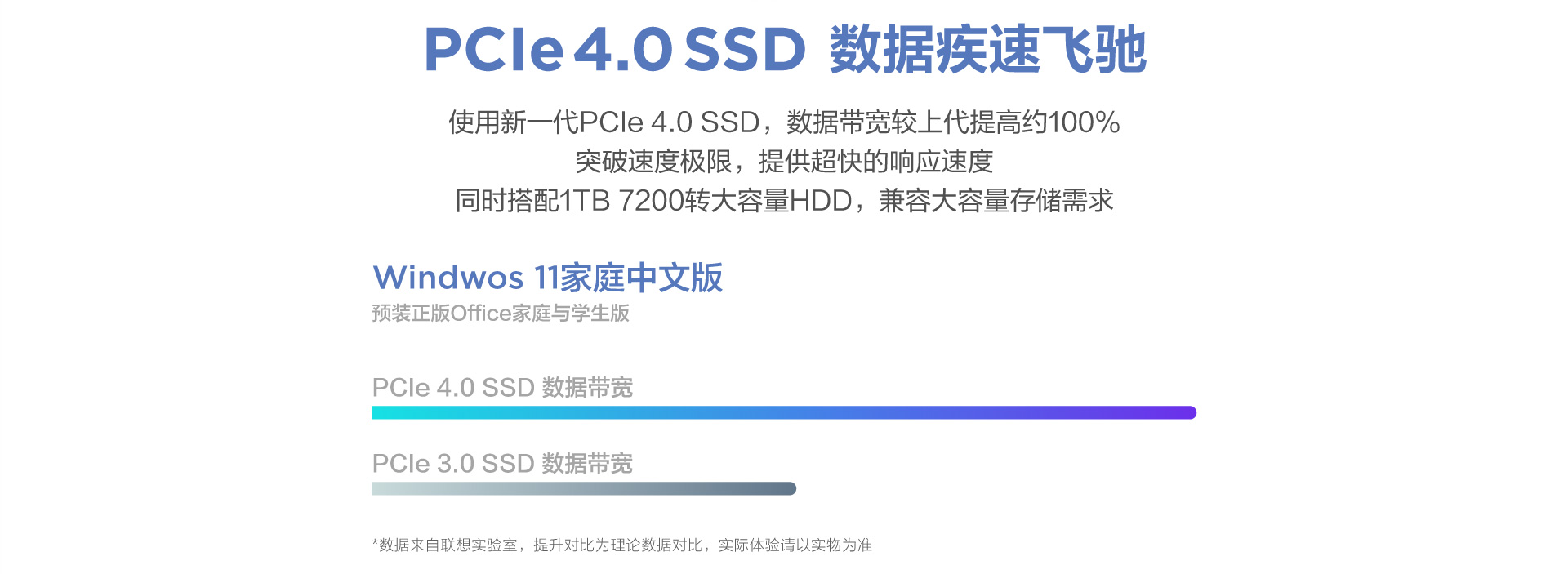Click the word SSD in the main title
The width and height of the screenshot is (1568, 574).
tap(745, 49)
